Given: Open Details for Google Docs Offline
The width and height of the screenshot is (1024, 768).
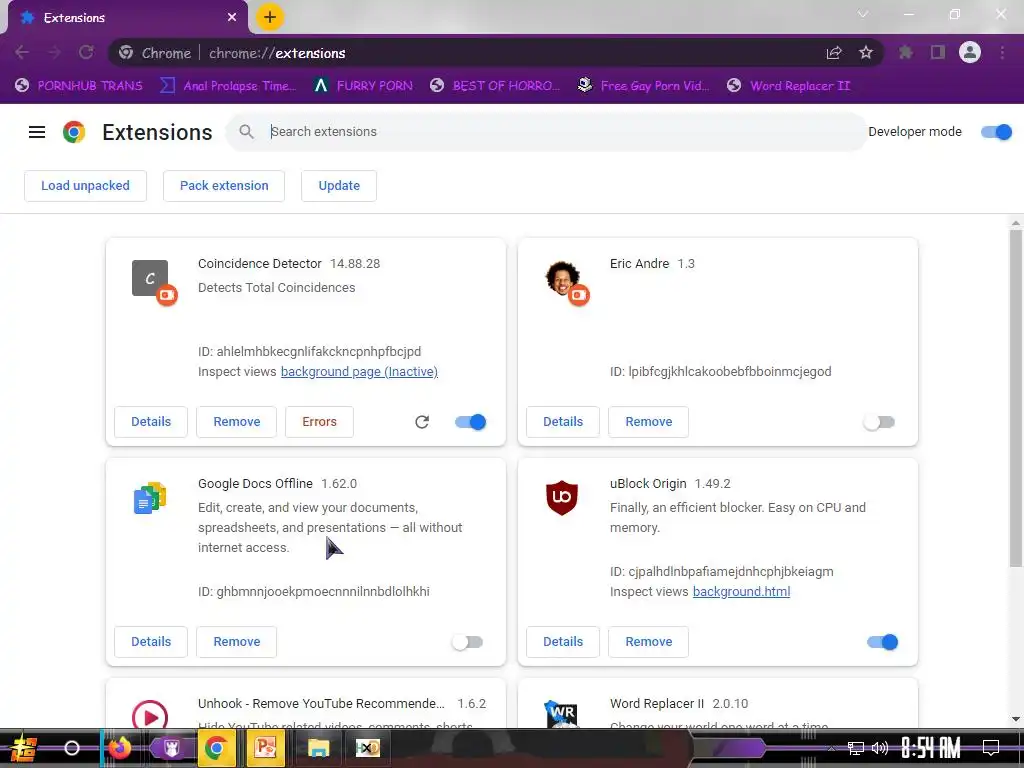Looking at the screenshot, I should [151, 642].
